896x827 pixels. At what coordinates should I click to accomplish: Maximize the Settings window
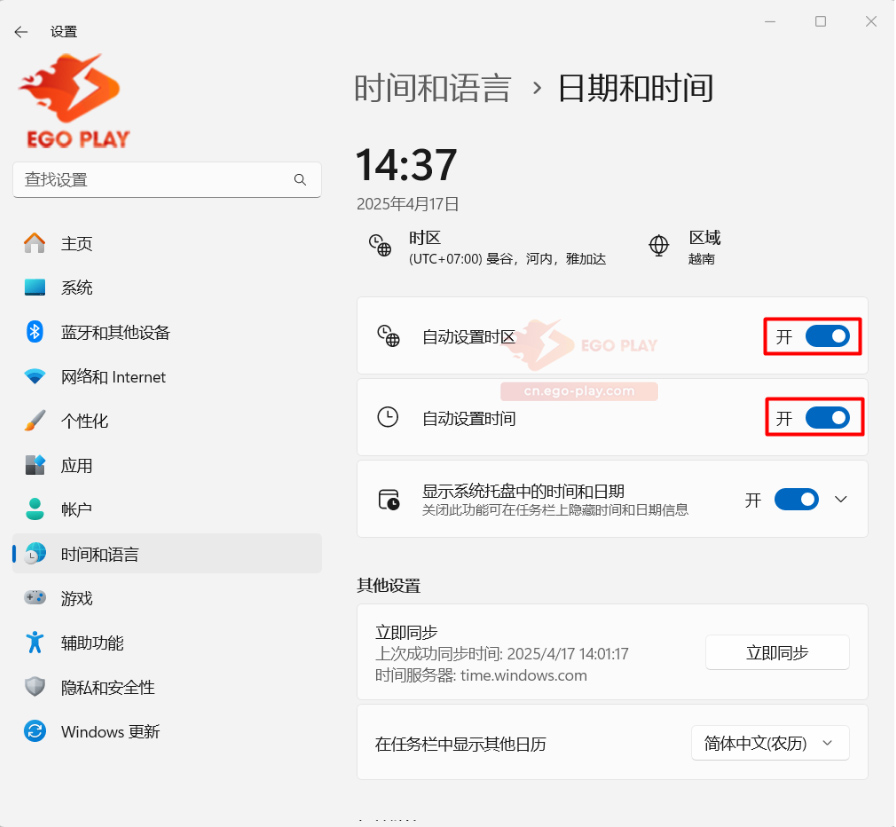pyautogui.click(x=821, y=22)
